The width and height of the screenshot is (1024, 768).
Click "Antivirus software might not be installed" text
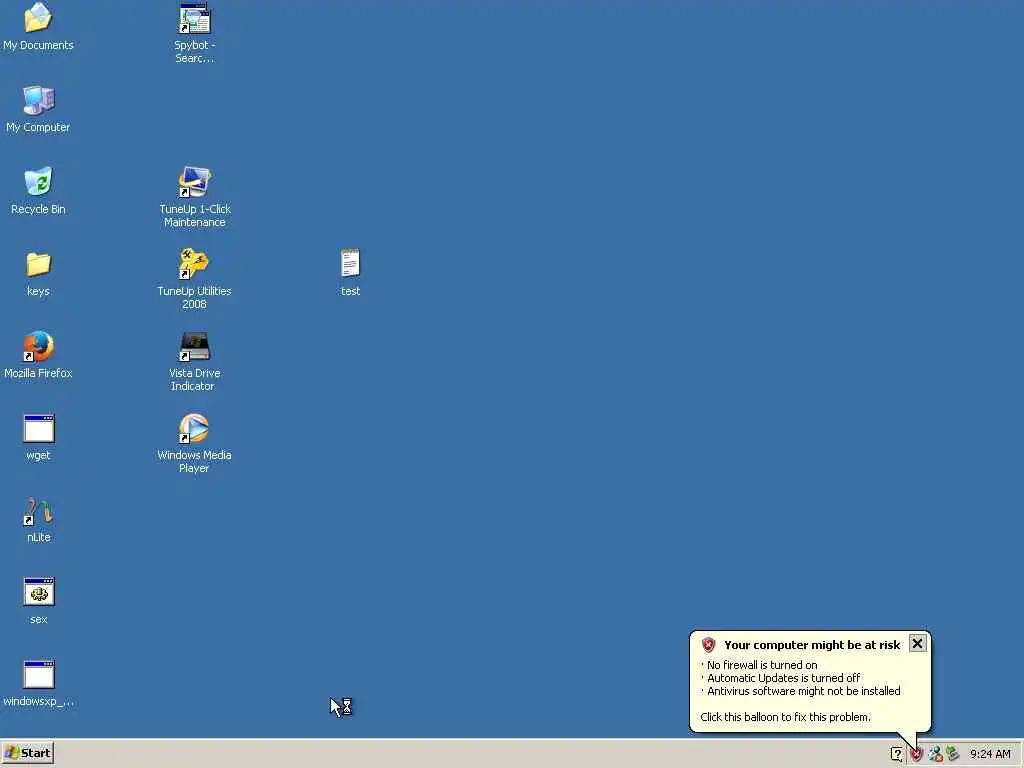(804, 692)
